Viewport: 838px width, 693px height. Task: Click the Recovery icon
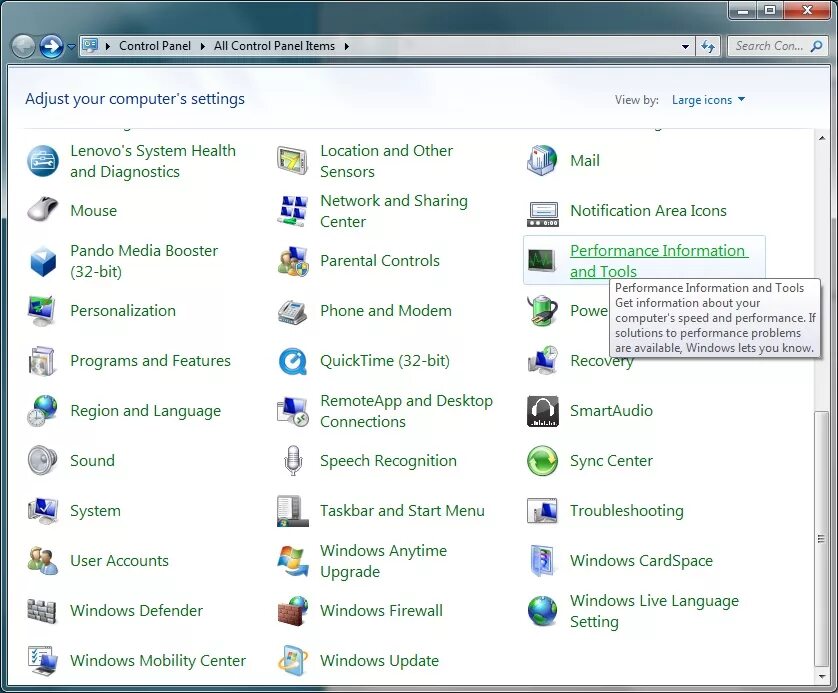(542, 360)
